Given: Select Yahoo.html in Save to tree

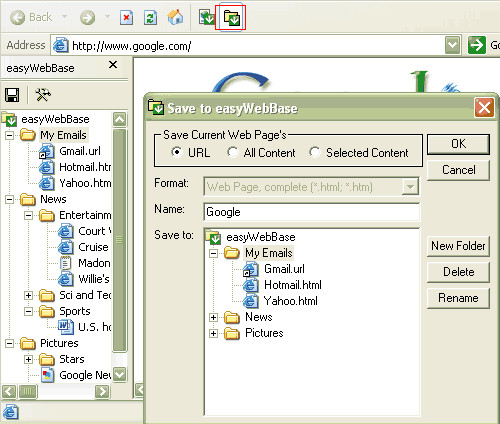Looking at the screenshot, I should pos(290,301).
